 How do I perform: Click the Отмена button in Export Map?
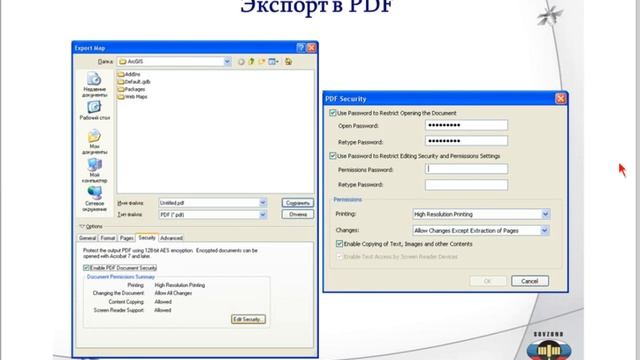[298, 214]
